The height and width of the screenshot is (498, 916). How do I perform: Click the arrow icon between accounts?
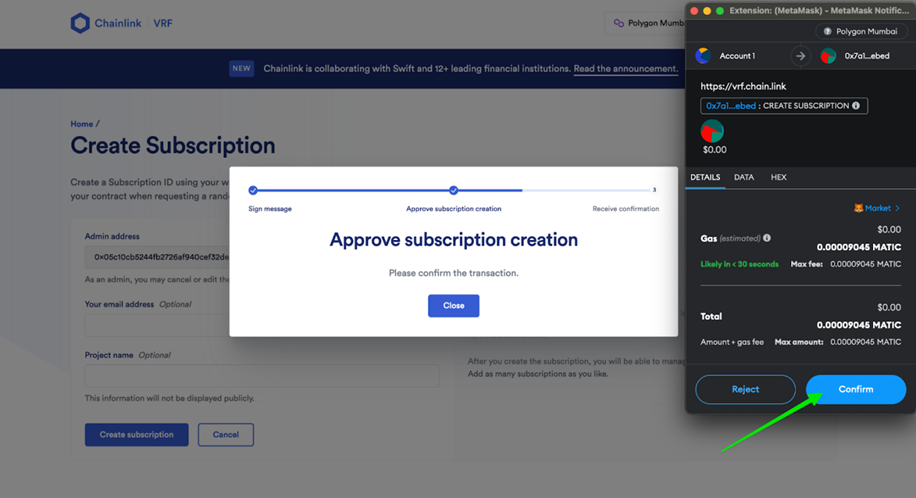[801, 56]
